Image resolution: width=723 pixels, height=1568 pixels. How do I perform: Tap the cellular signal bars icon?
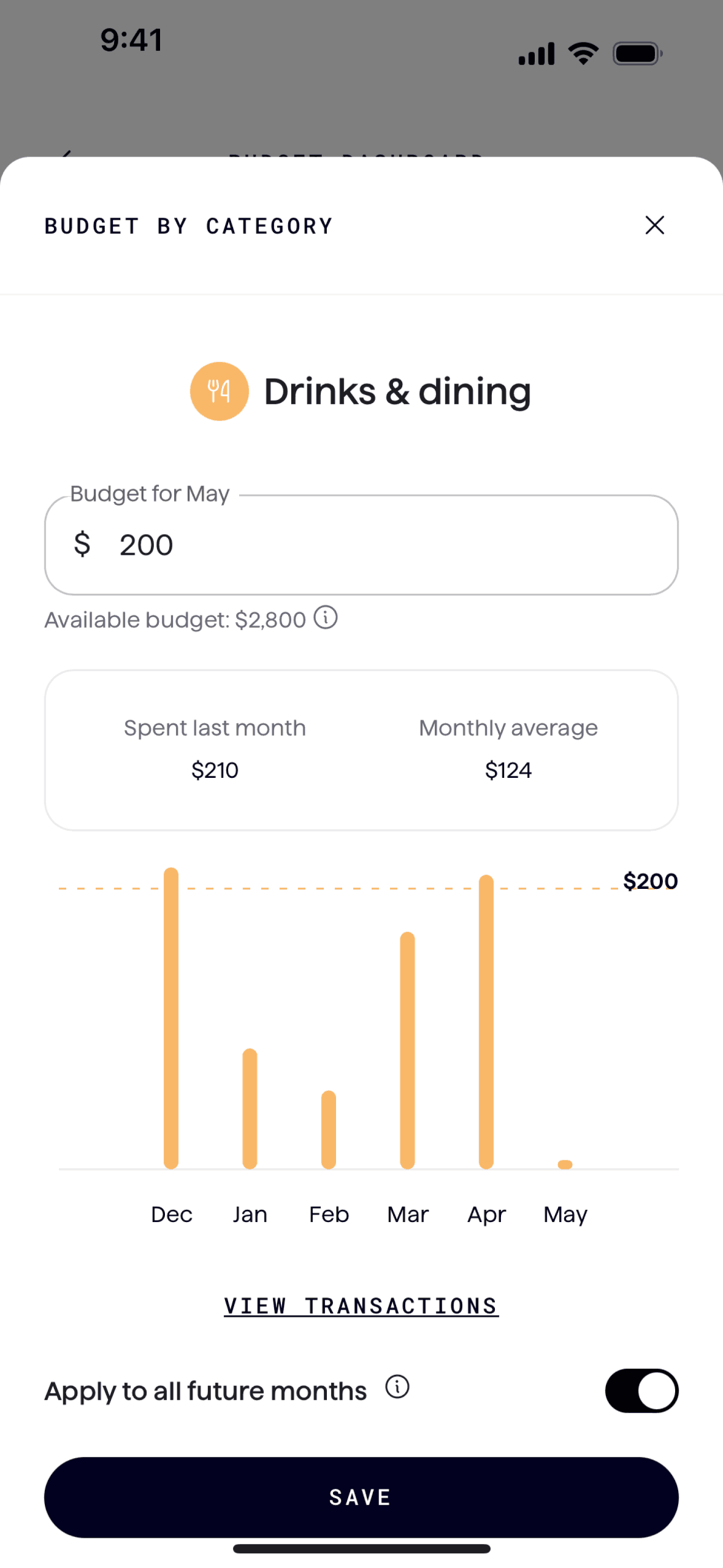pos(536,53)
